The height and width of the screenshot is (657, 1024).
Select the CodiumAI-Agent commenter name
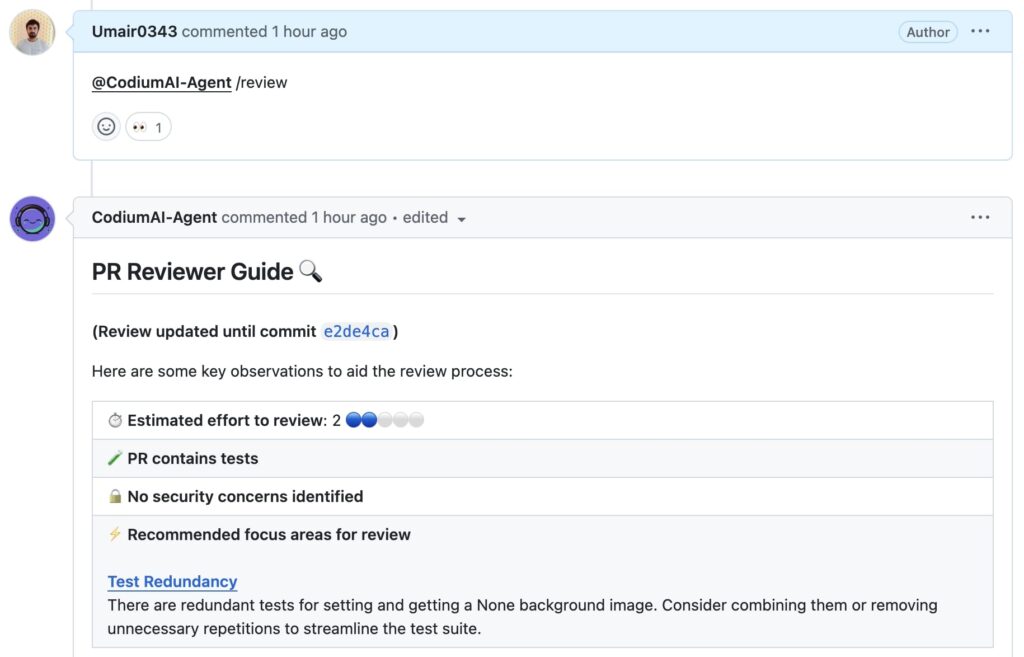coord(153,217)
